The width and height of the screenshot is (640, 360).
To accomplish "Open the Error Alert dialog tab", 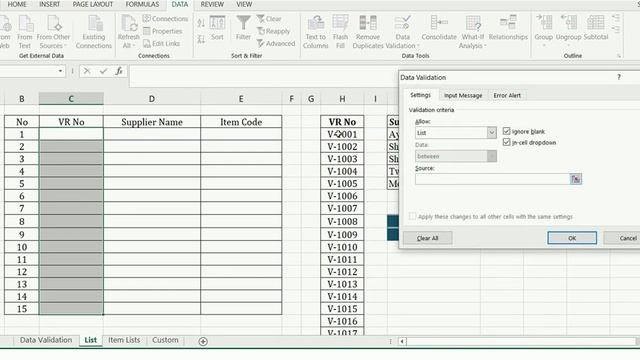I will [x=507, y=96].
